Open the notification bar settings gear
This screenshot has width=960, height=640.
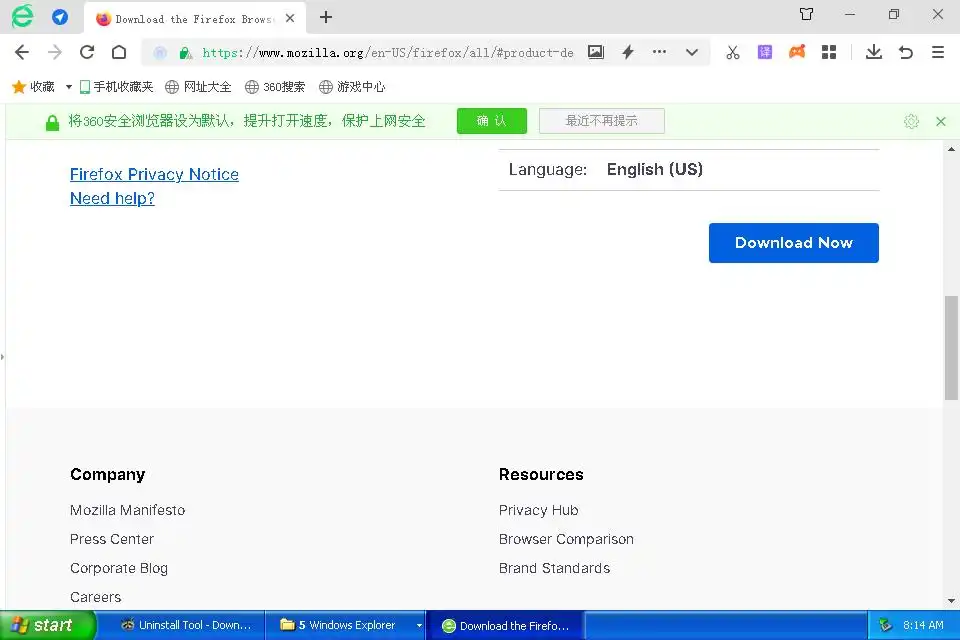click(x=911, y=121)
